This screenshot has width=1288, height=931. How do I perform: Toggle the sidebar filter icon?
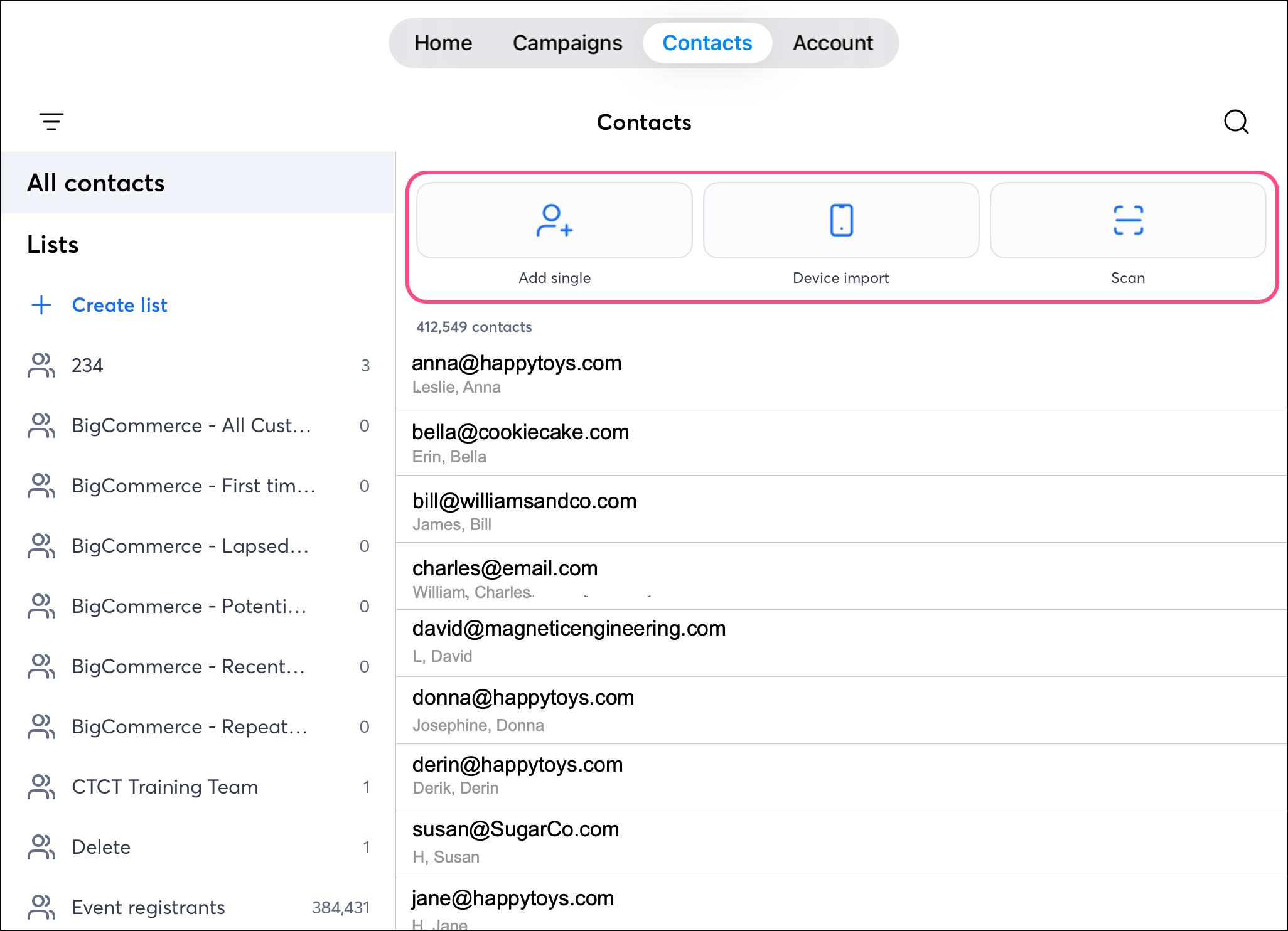[x=51, y=122]
